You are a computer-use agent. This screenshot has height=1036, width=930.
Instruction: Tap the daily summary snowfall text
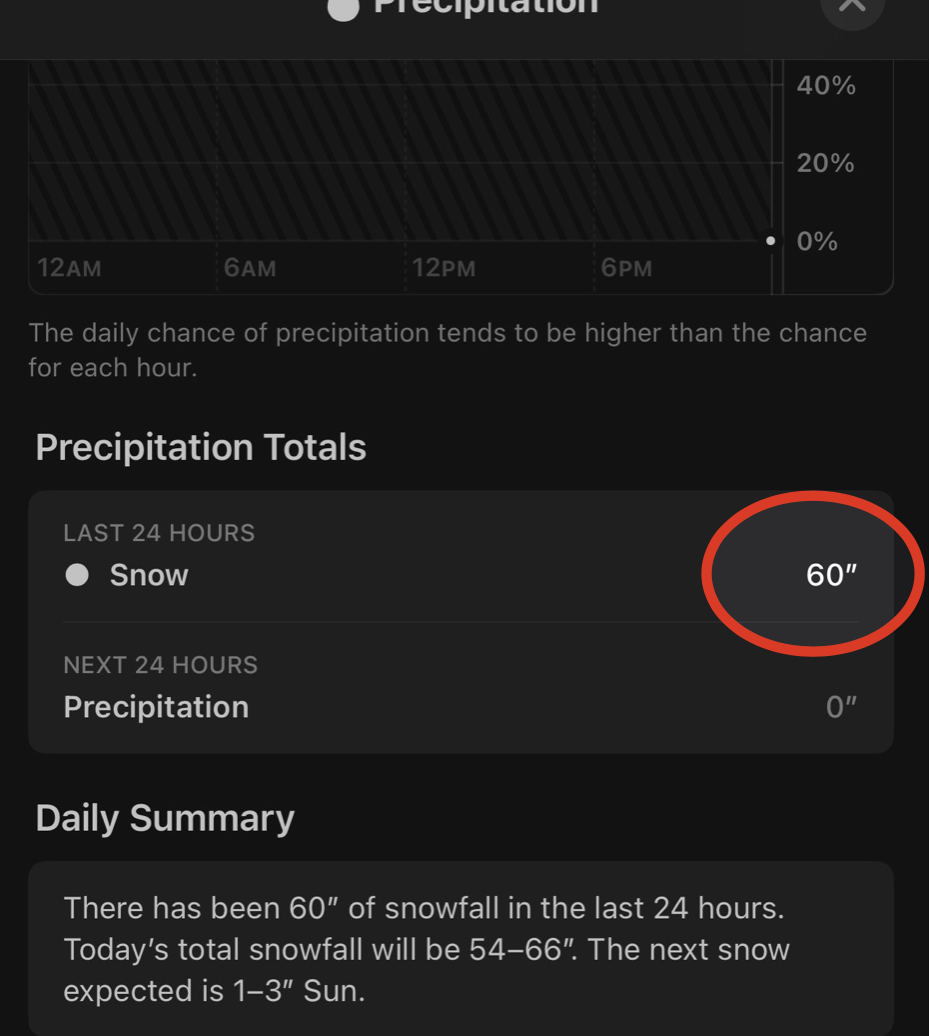[x=427, y=949]
